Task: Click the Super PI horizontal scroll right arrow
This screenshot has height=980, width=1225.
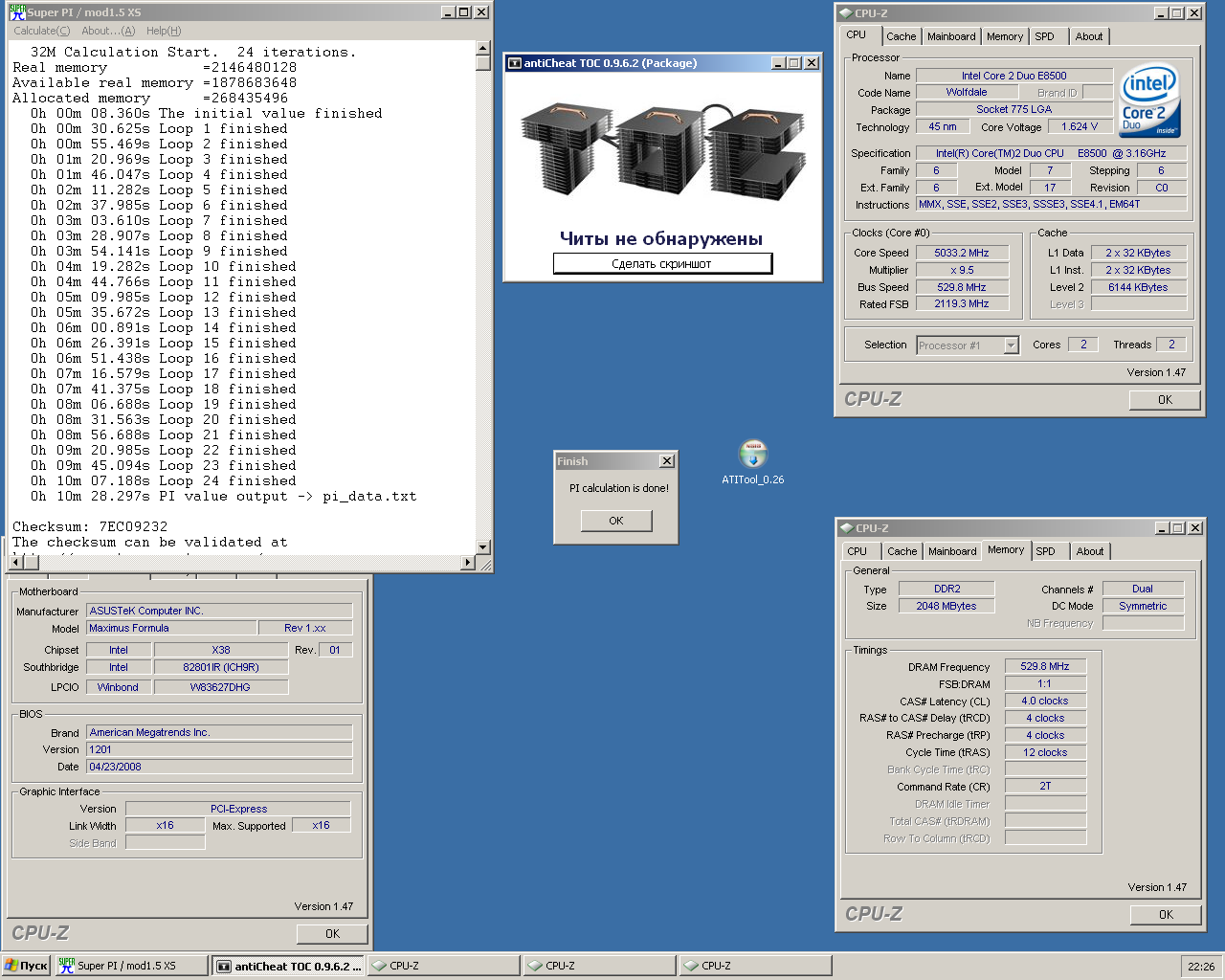Action: [x=468, y=563]
